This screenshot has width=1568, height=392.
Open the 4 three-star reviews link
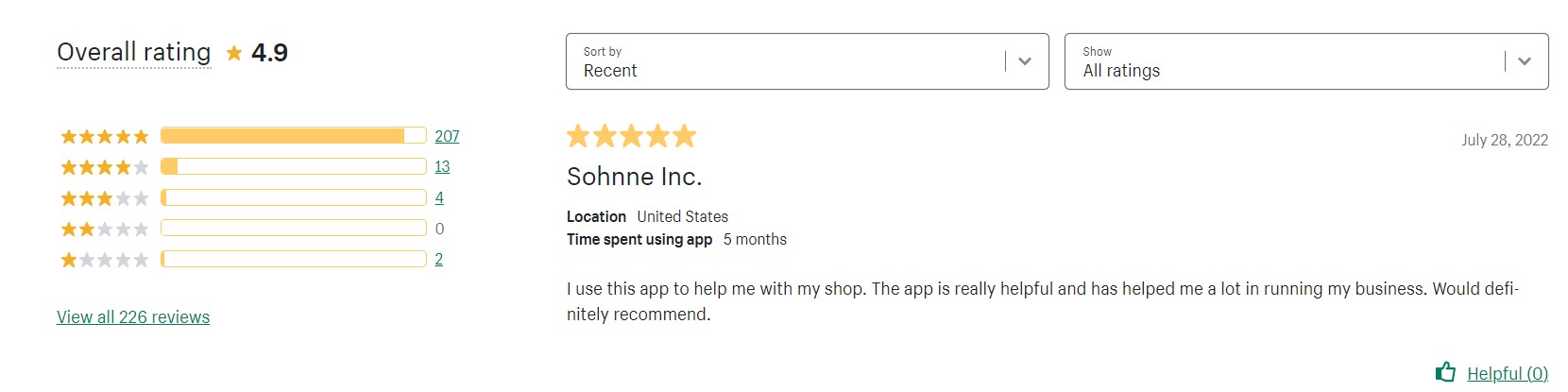(439, 197)
